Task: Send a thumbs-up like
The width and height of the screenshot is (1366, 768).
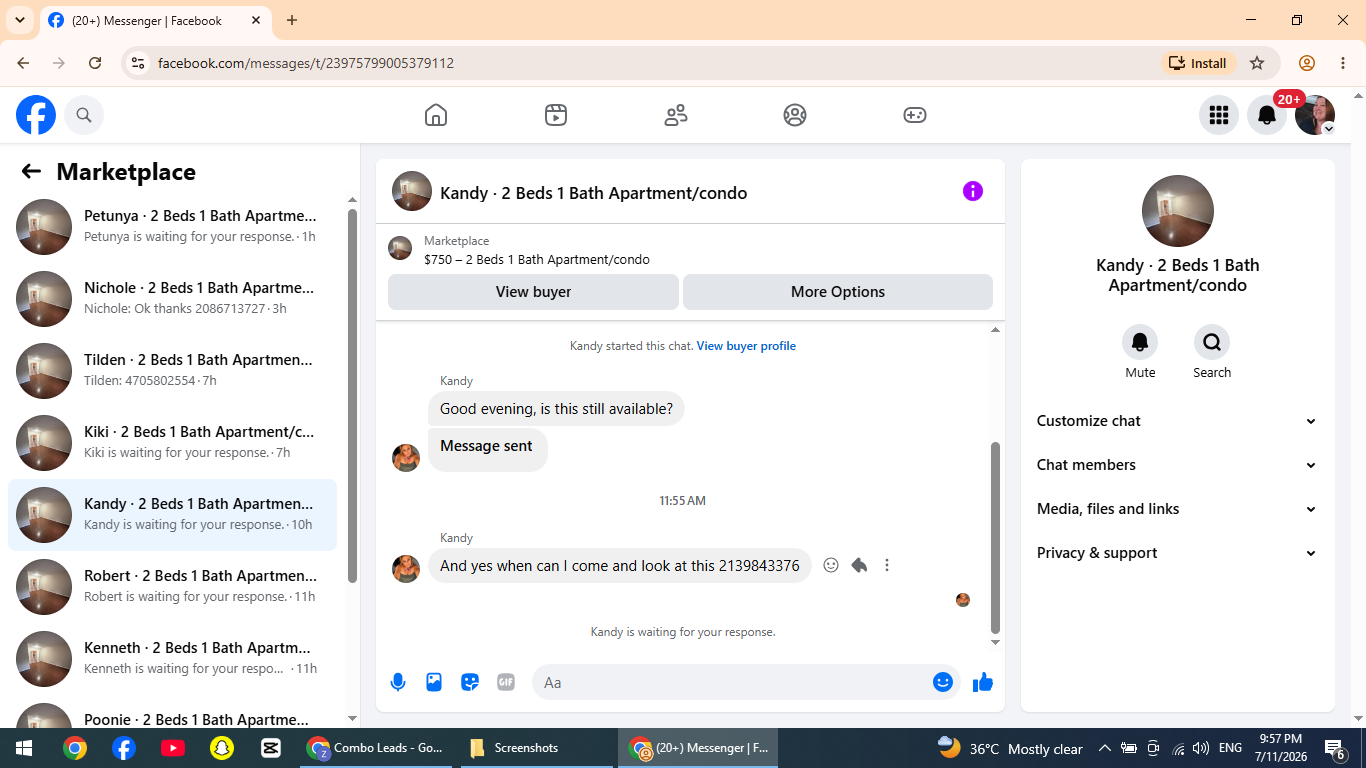Action: [983, 682]
